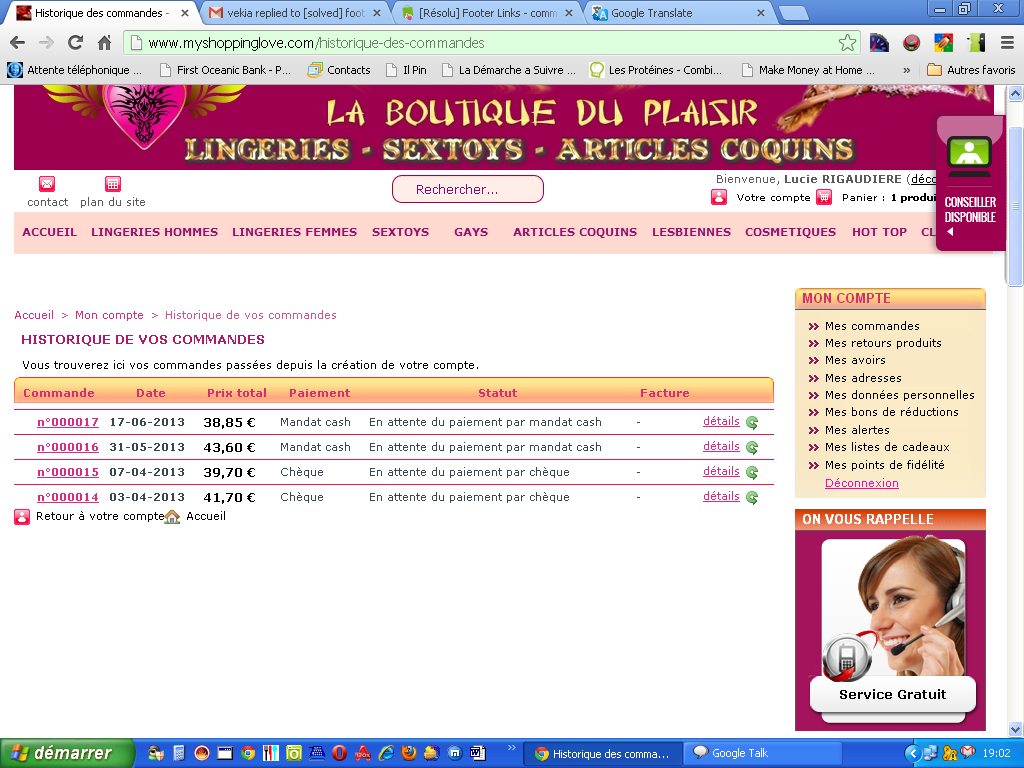
Task: Open the LINGERIES FEMMES menu
Action: [295, 232]
